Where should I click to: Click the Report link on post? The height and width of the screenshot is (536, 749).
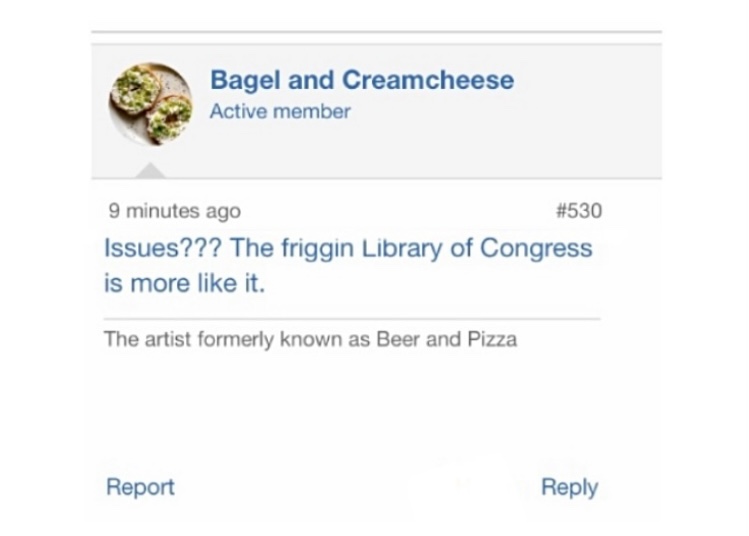point(140,487)
